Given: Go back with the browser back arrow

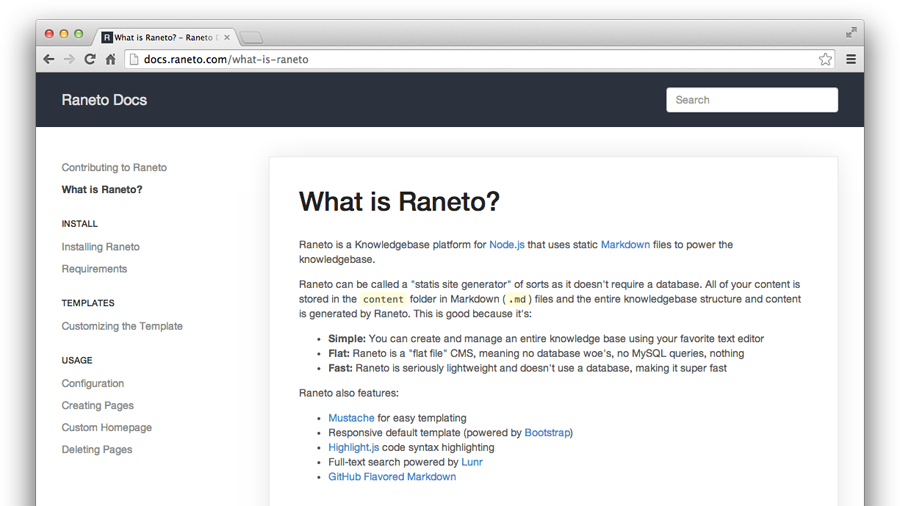Looking at the screenshot, I should (49, 59).
